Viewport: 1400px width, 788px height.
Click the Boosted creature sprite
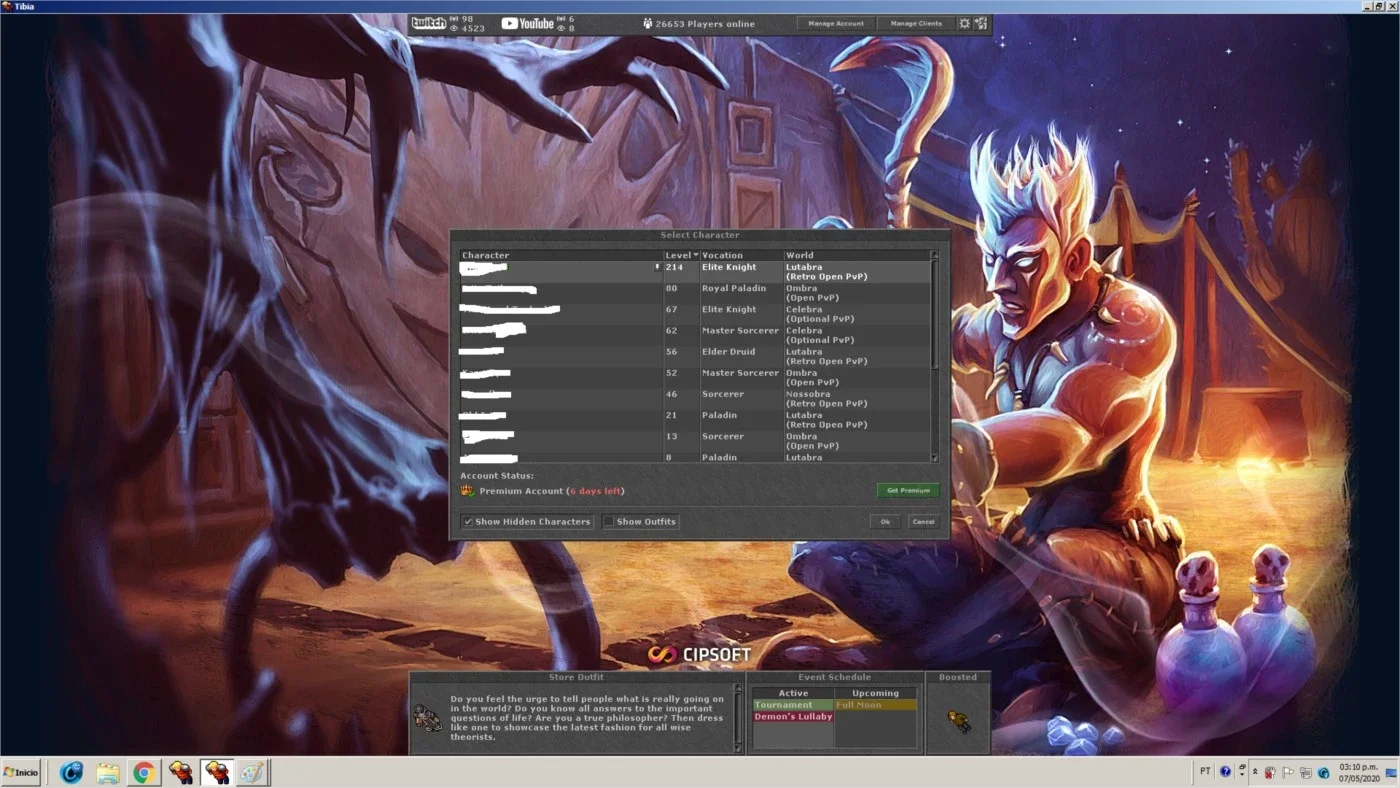pyautogui.click(x=958, y=720)
